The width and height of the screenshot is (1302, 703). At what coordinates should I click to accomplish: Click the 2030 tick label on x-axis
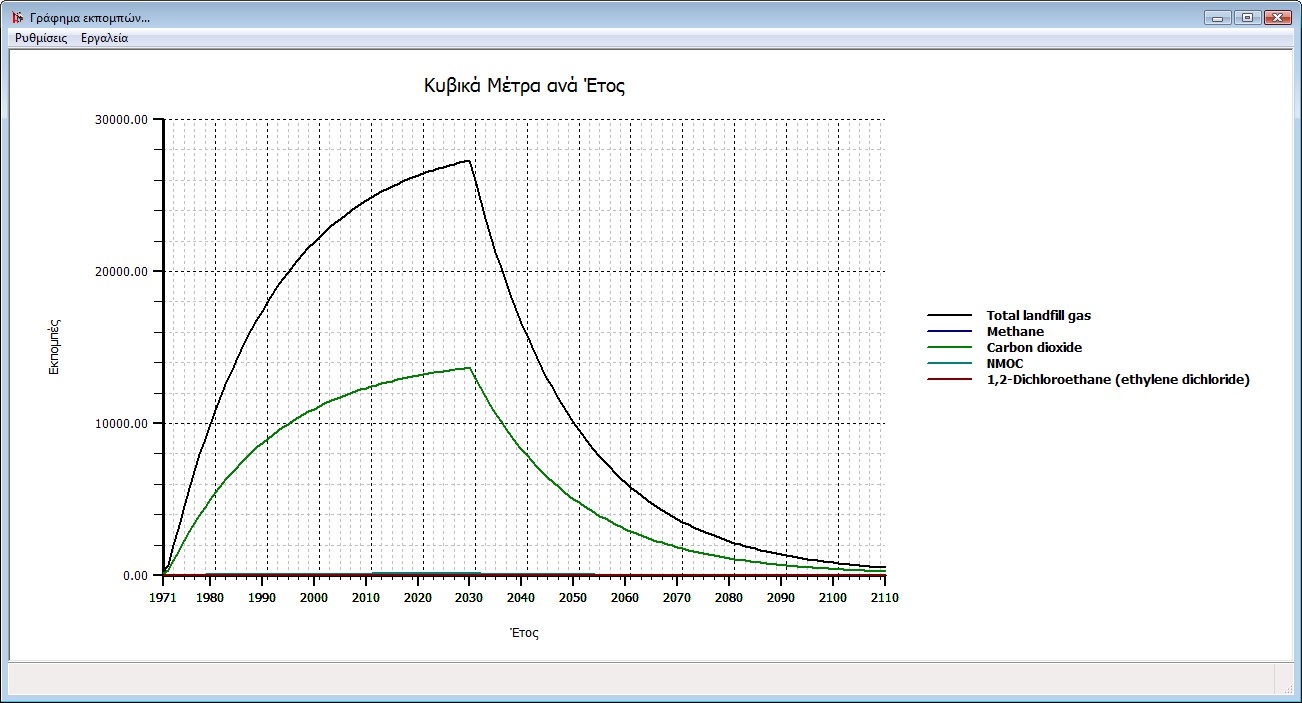coord(469,598)
